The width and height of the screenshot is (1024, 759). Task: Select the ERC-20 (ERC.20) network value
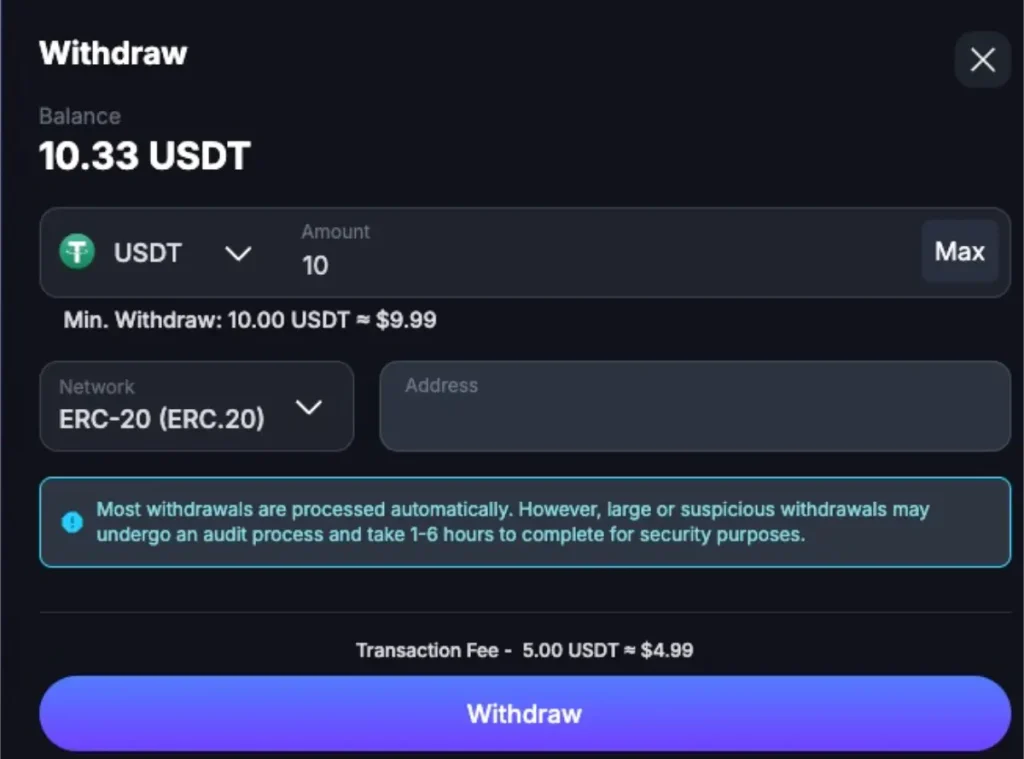coord(162,419)
